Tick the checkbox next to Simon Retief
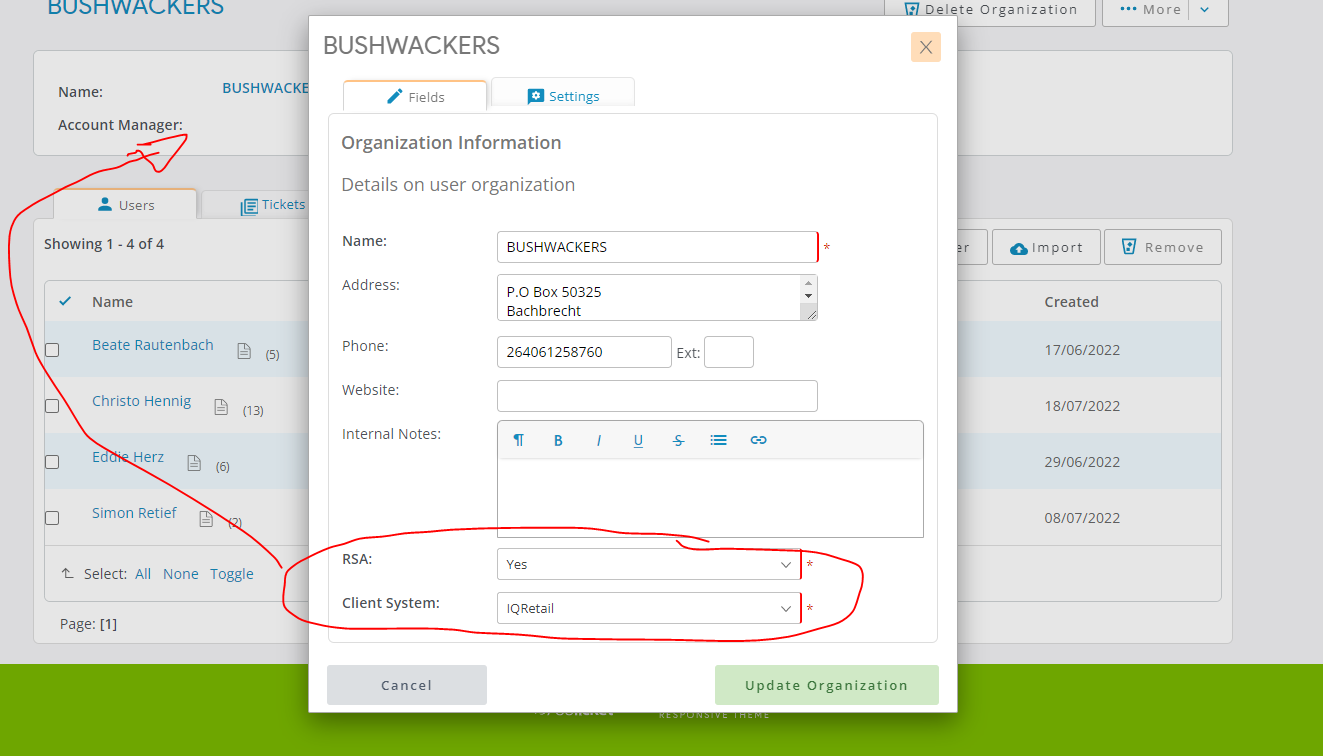Image resolution: width=1323 pixels, height=756 pixels. [52, 518]
